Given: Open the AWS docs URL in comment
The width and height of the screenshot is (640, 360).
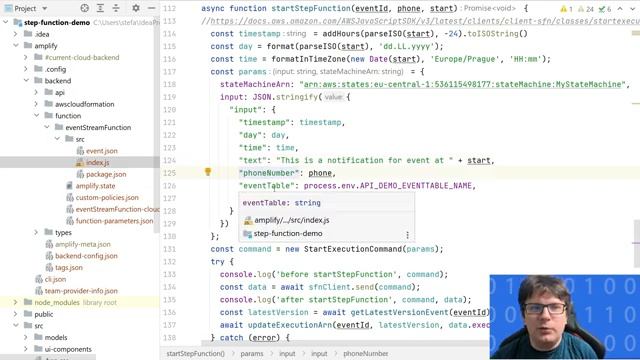Looking at the screenshot, I should [425, 21].
